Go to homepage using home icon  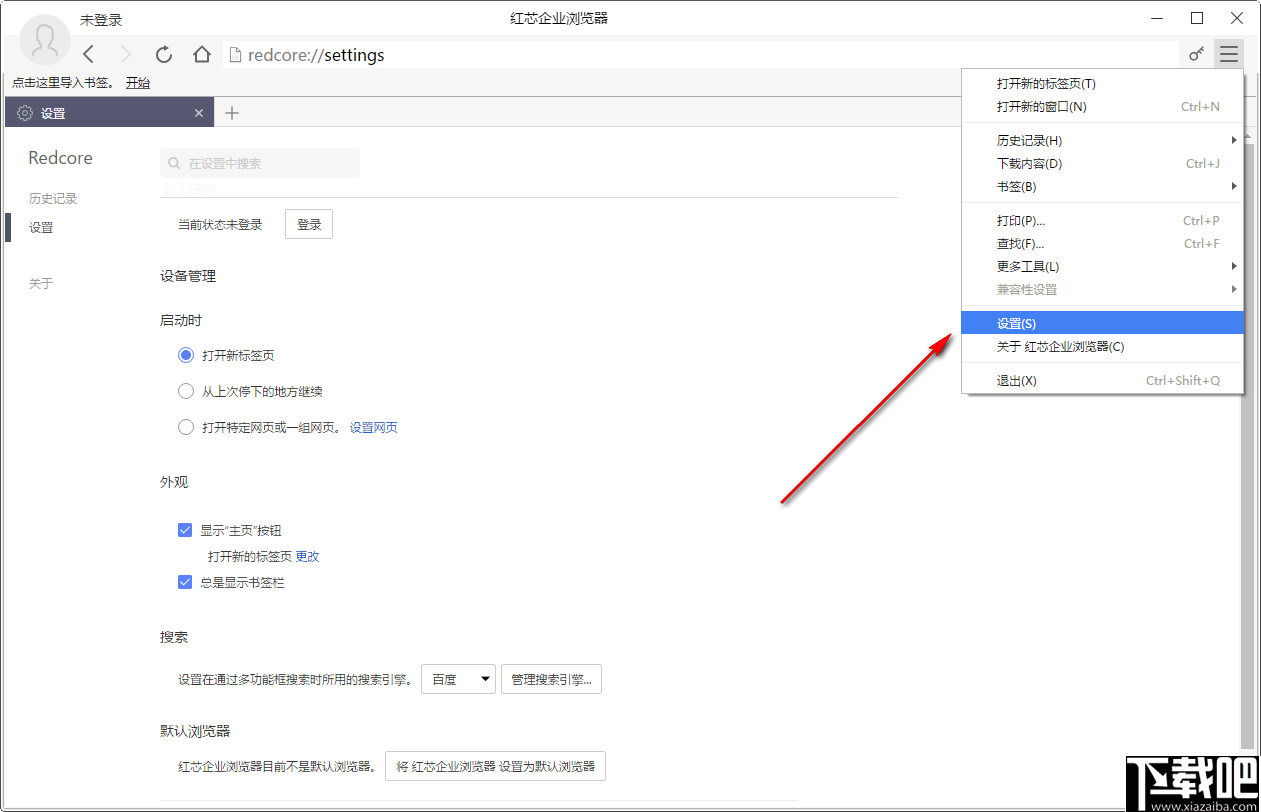tap(201, 54)
